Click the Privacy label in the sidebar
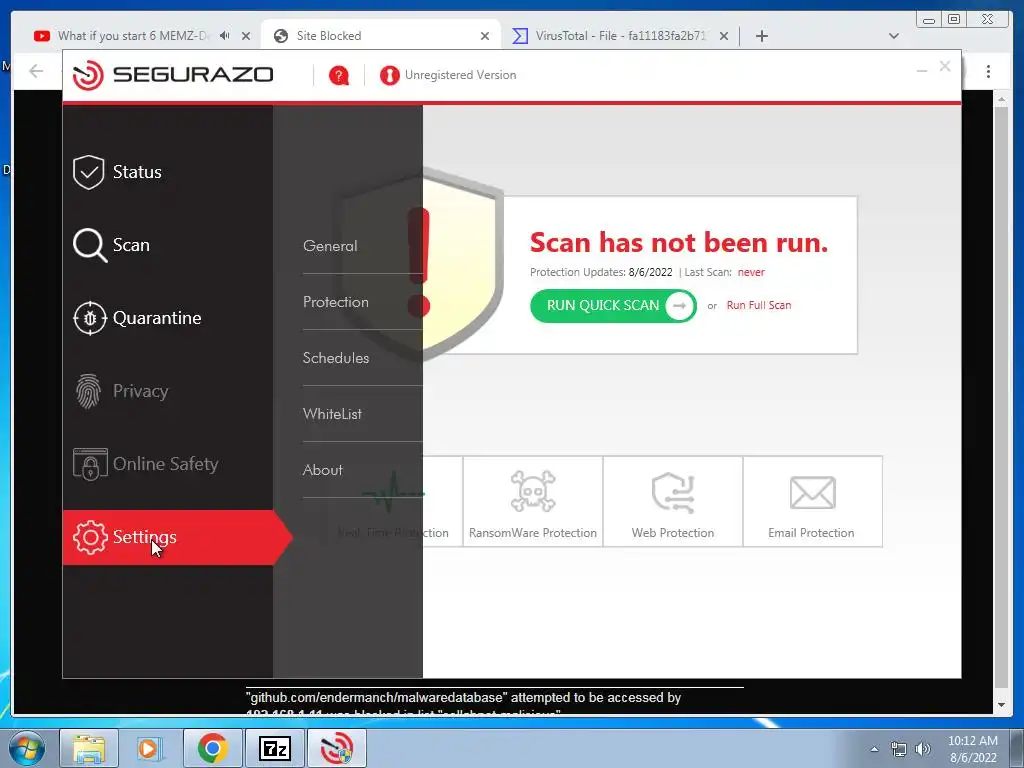This screenshot has width=1024, height=768. point(140,391)
